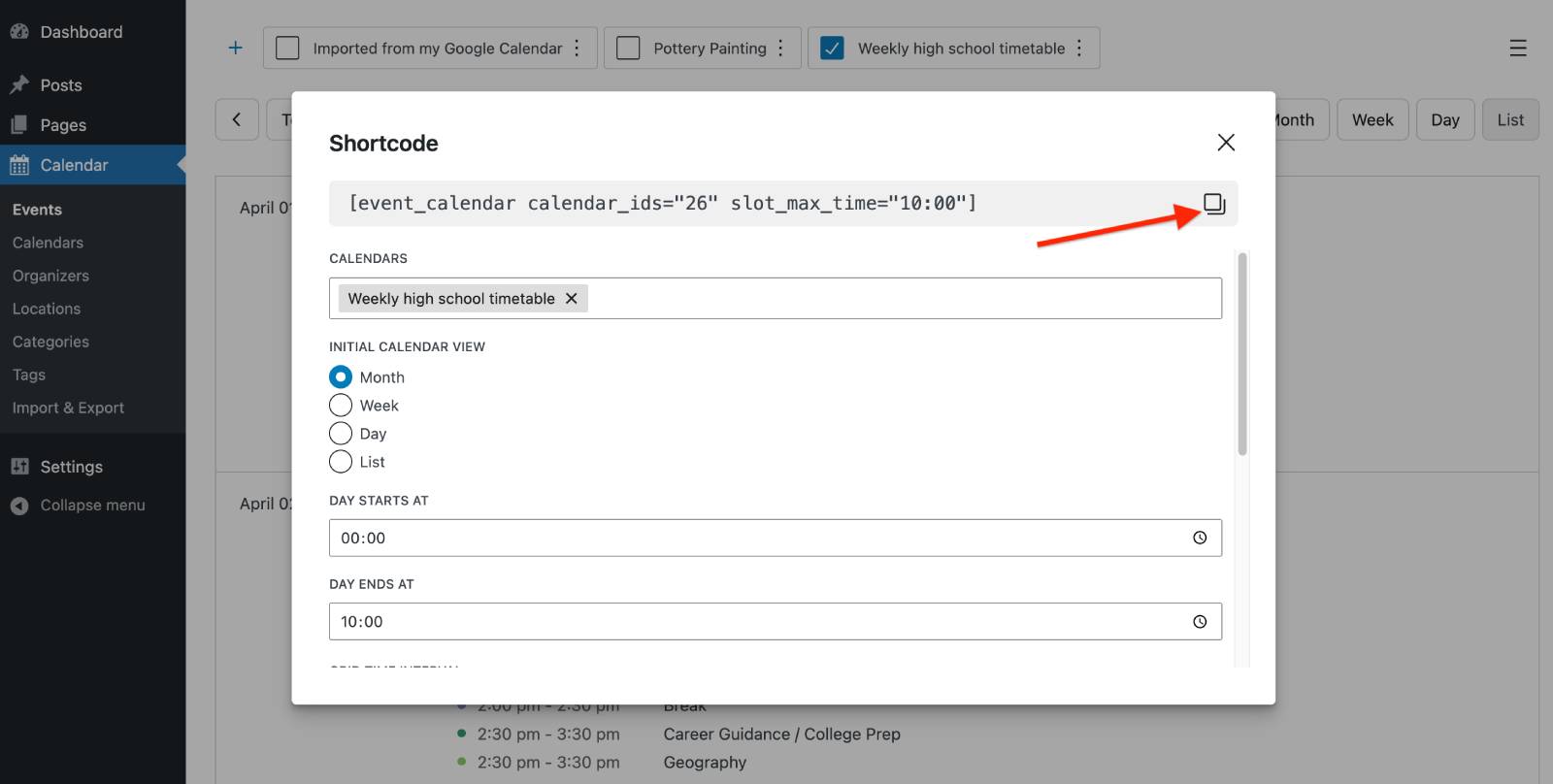
Task: Open Imported from my Google Calendar options
Action: [577, 48]
